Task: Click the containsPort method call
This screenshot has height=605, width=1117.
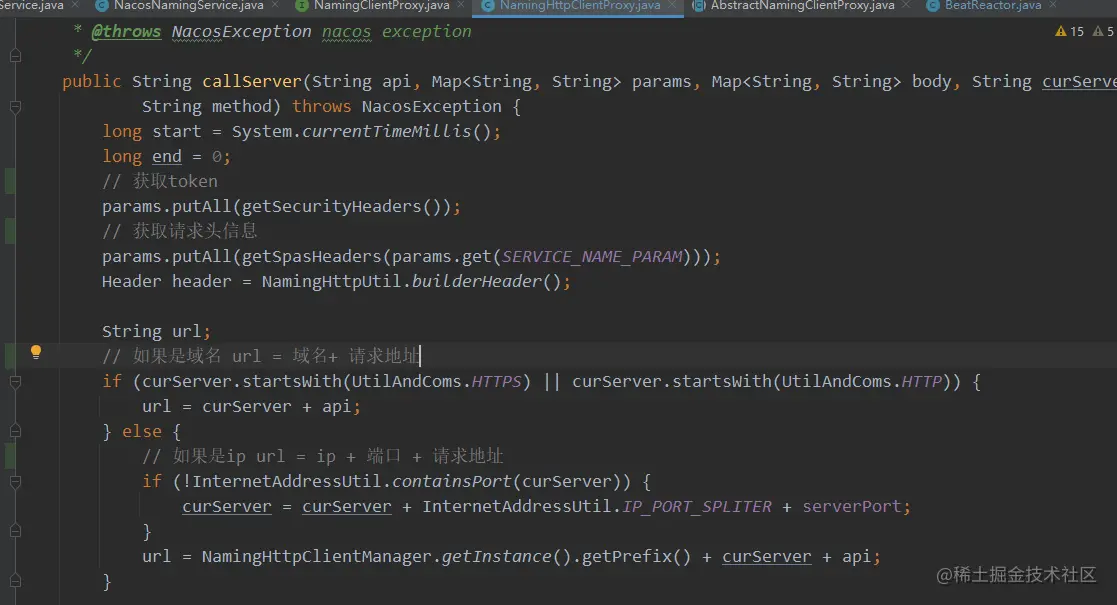Action: click(452, 481)
